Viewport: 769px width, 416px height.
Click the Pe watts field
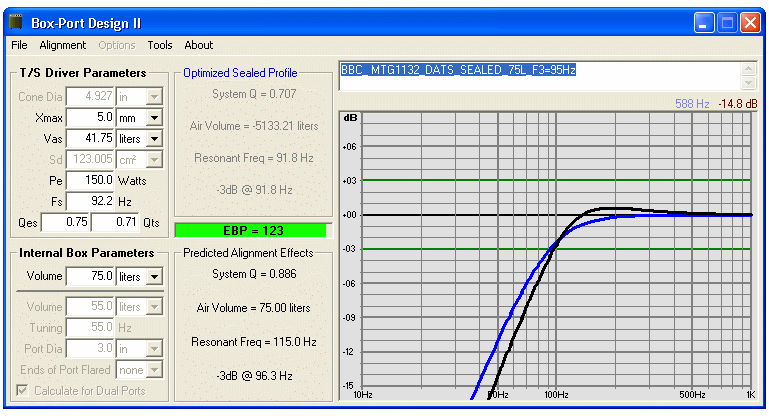[x=90, y=180]
